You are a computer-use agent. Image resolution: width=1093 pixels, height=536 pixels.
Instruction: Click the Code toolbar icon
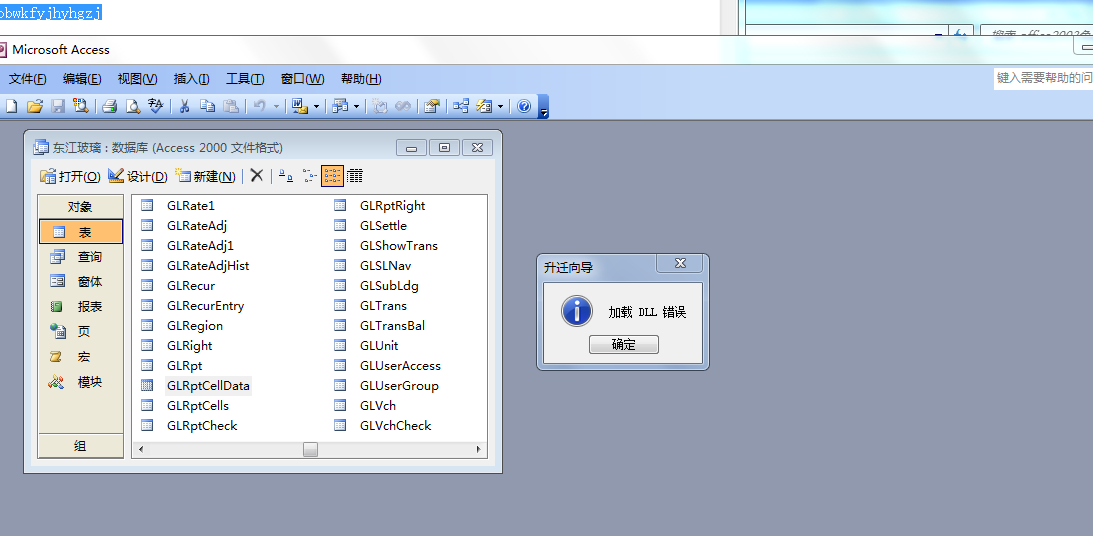pos(380,106)
